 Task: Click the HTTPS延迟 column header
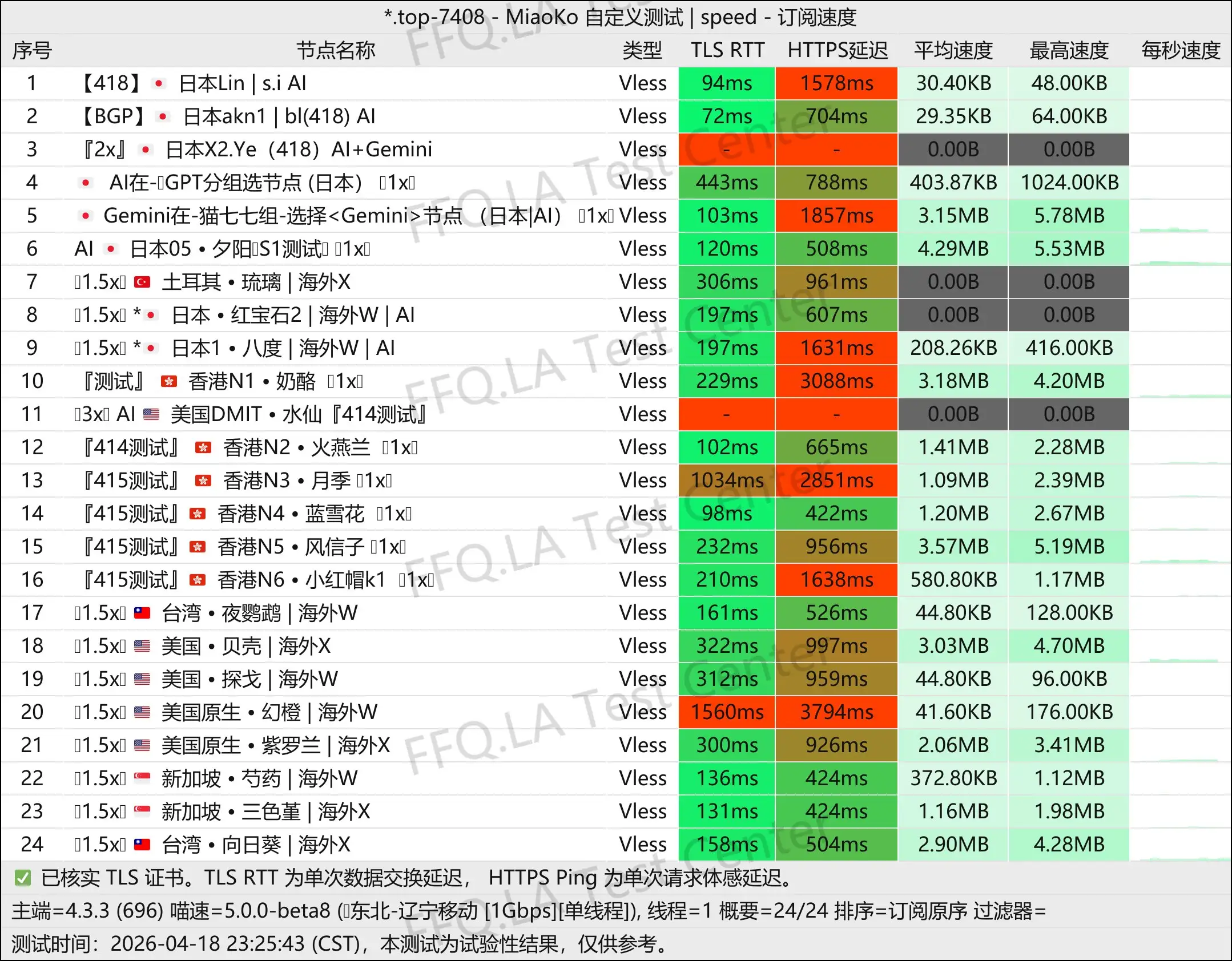(837, 50)
